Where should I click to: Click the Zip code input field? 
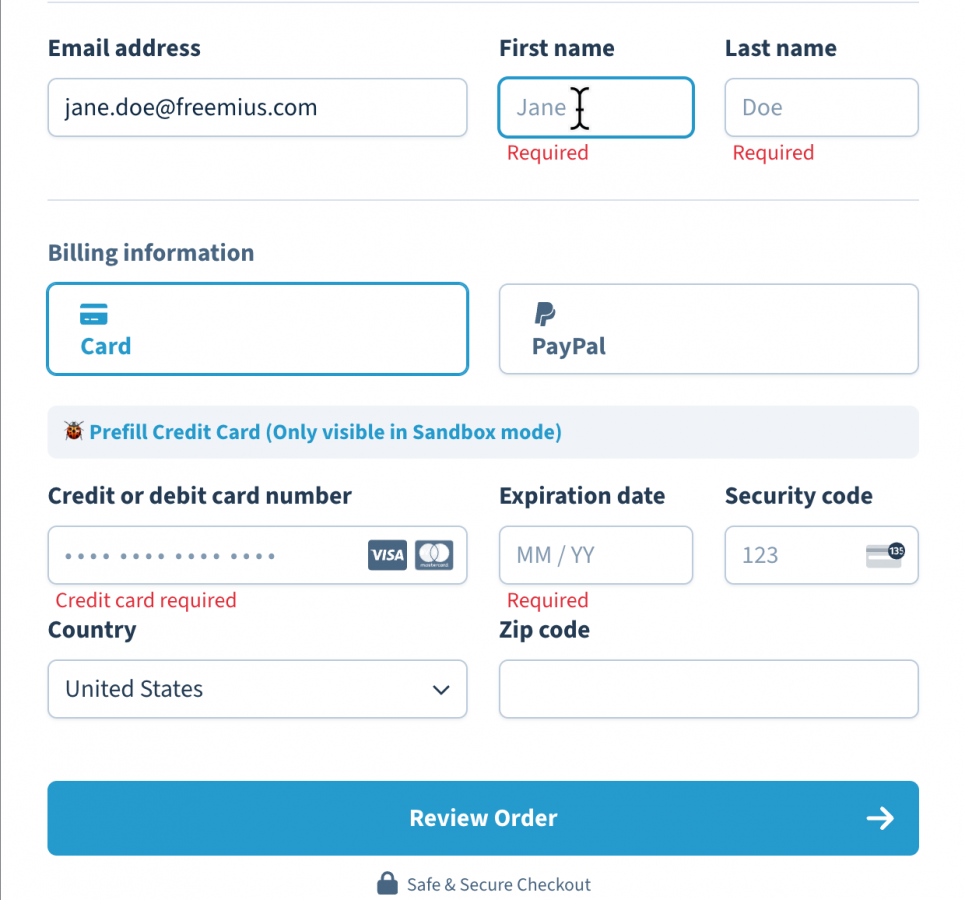(709, 689)
